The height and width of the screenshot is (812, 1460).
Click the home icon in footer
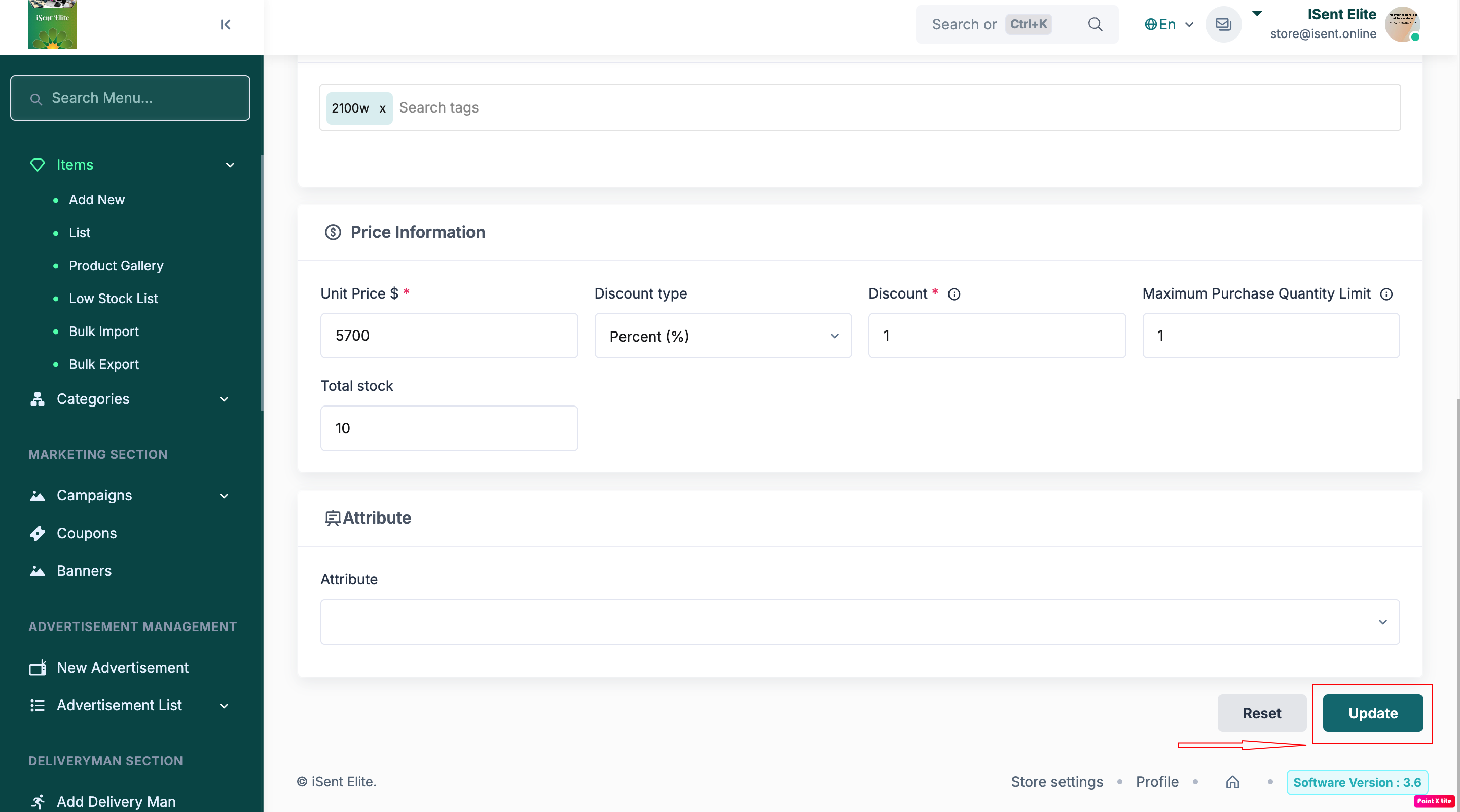coord(1232,782)
